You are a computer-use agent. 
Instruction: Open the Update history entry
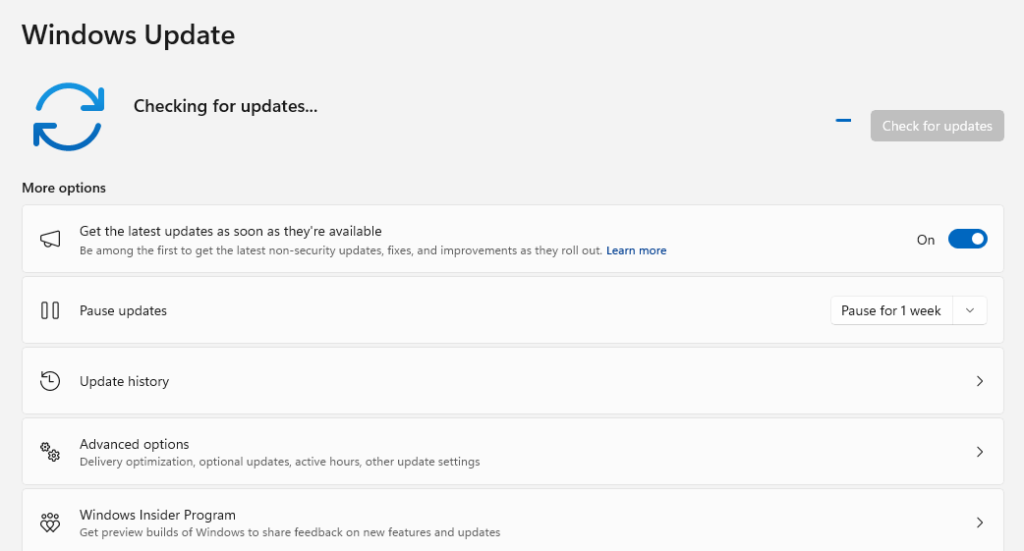pyautogui.click(x=124, y=381)
